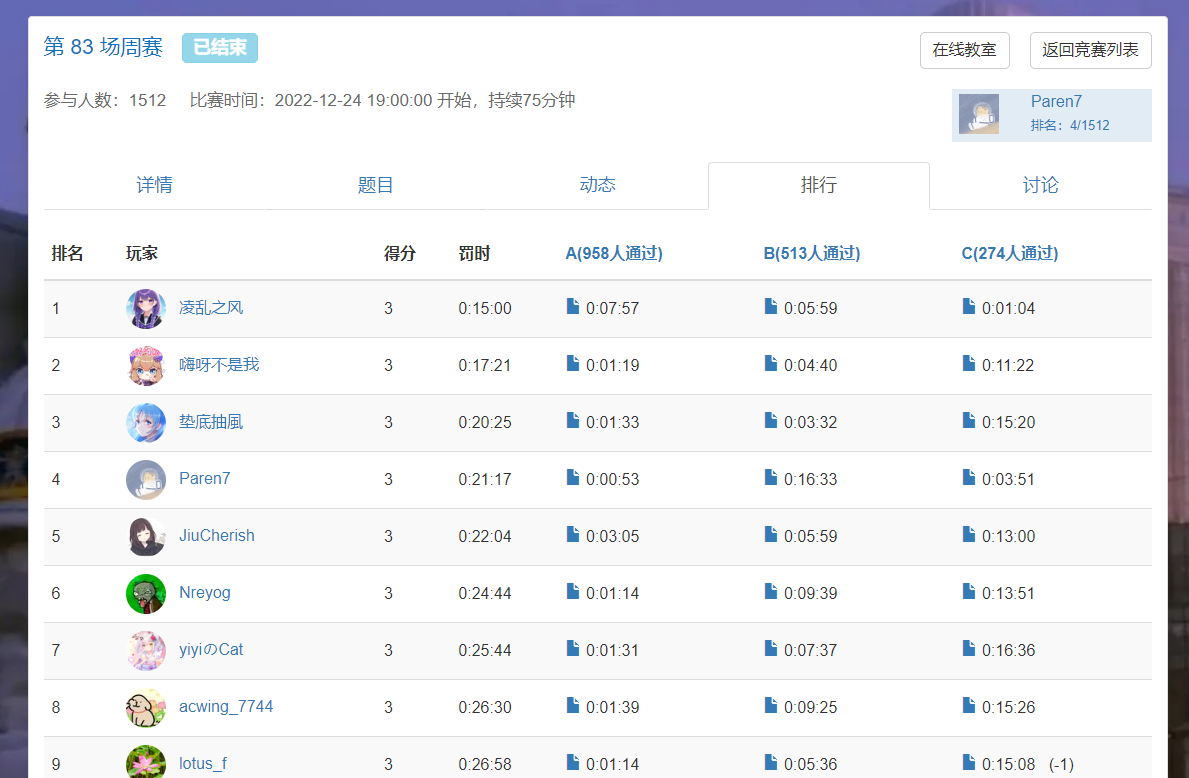
Task: Click the 第 83 场周赛 contest title
Action: (x=103, y=47)
